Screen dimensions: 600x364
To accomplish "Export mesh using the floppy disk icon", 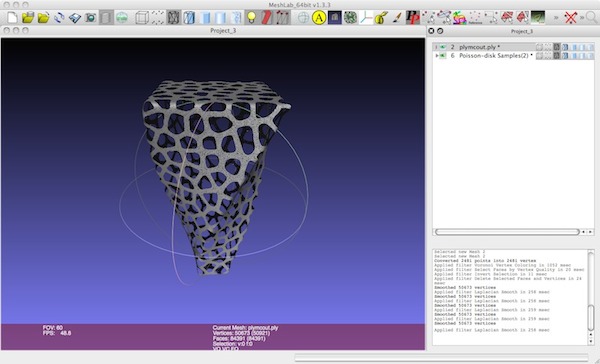I will (75, 18).
